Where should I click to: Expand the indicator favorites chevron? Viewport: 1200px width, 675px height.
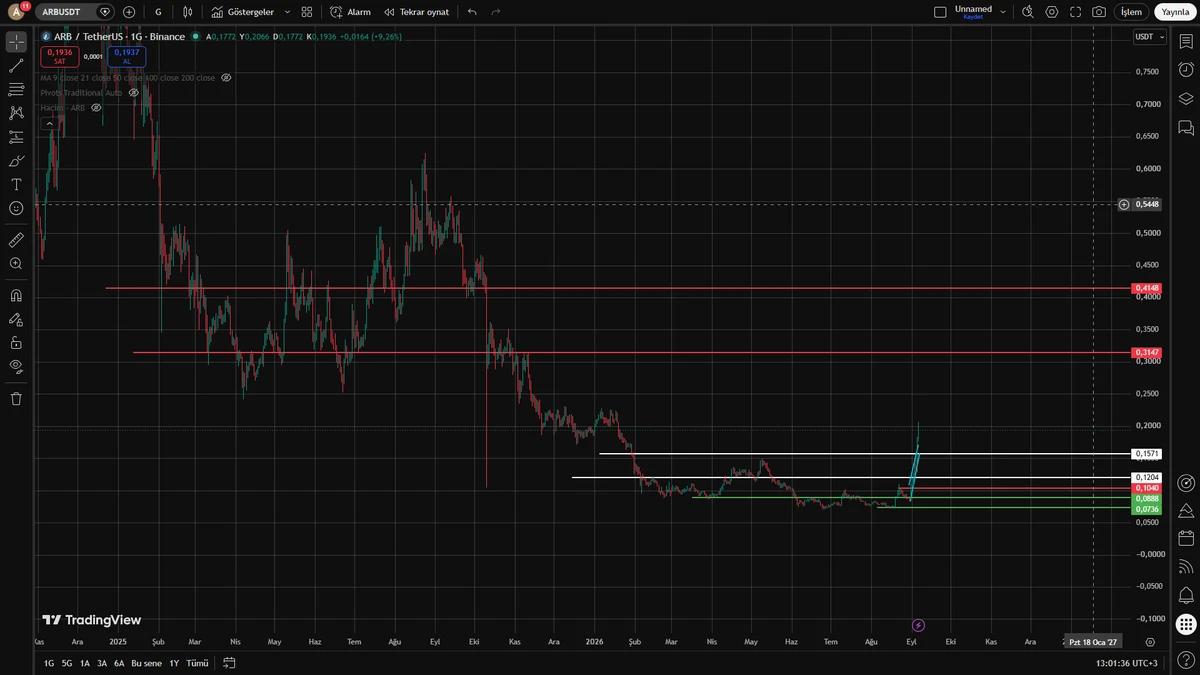[287, 12]
